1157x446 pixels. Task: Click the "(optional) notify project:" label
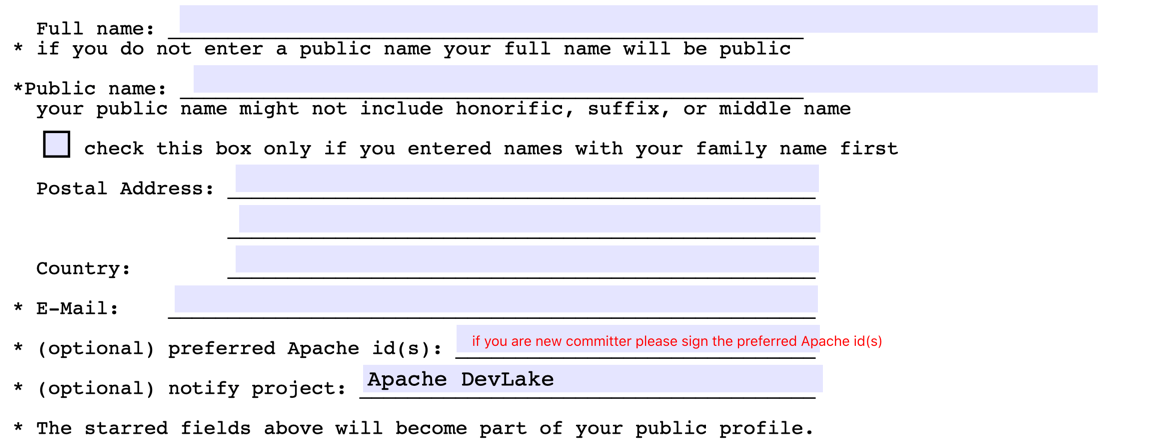[192, 388]
